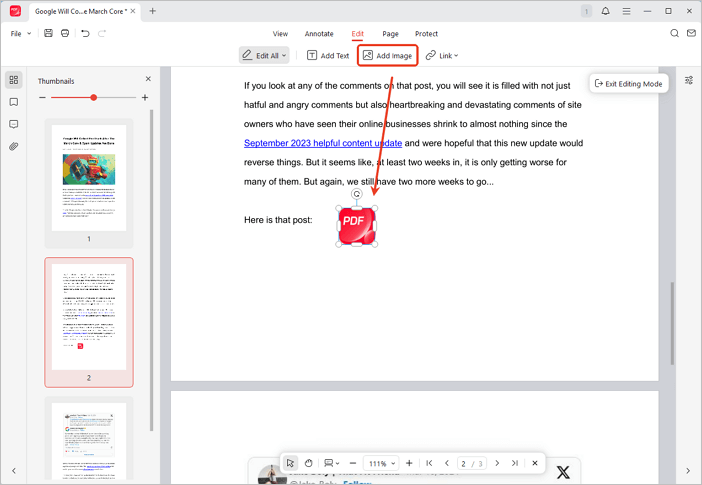The height and width of the screenshot is (485, 702).
Task: Switch to the Annotate tab
Action: 319,34
